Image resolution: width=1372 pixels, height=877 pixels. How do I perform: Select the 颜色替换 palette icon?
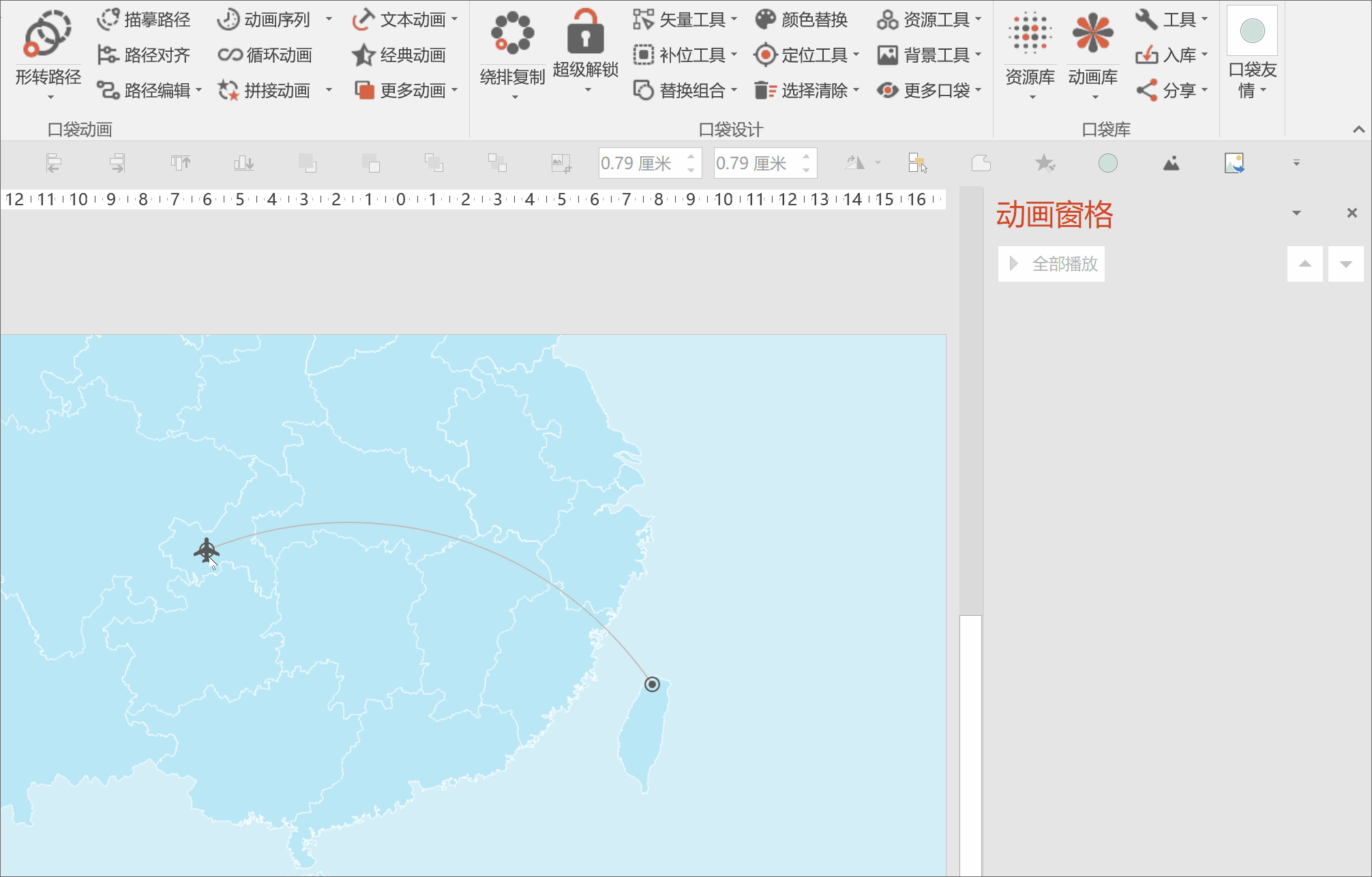click(x=766, y=20)
